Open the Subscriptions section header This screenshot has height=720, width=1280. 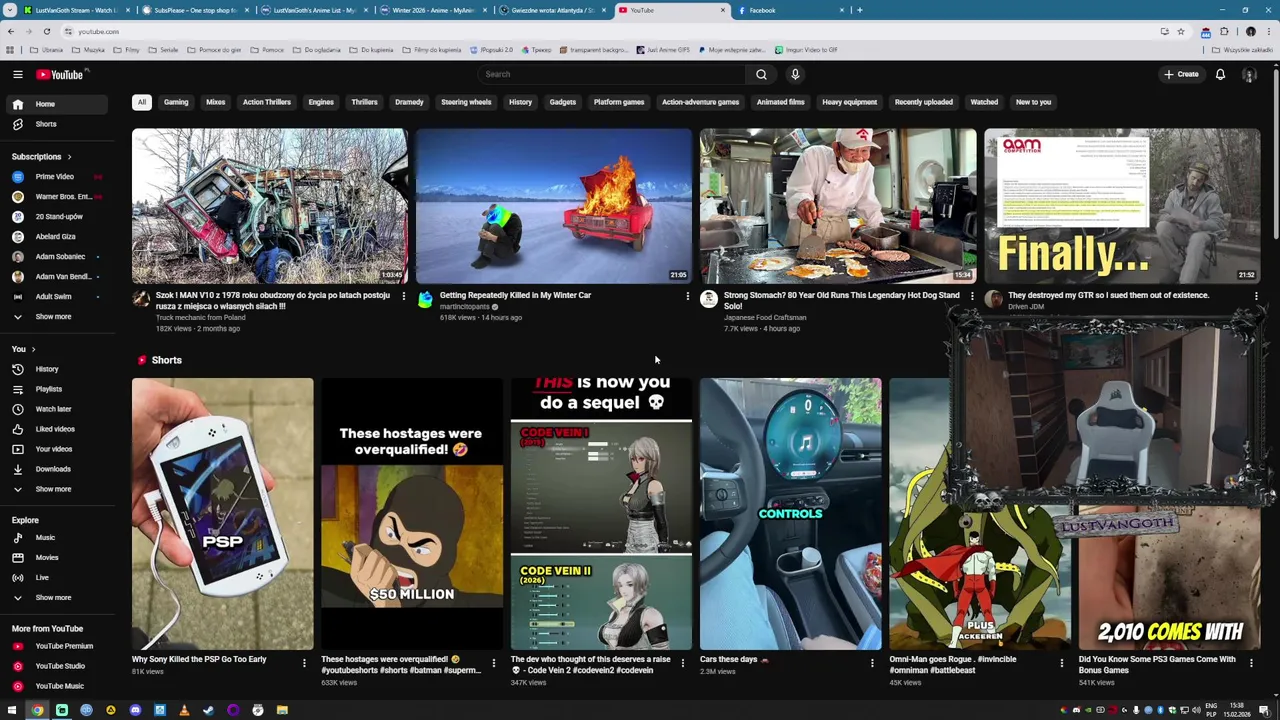[x=42, y=157]
